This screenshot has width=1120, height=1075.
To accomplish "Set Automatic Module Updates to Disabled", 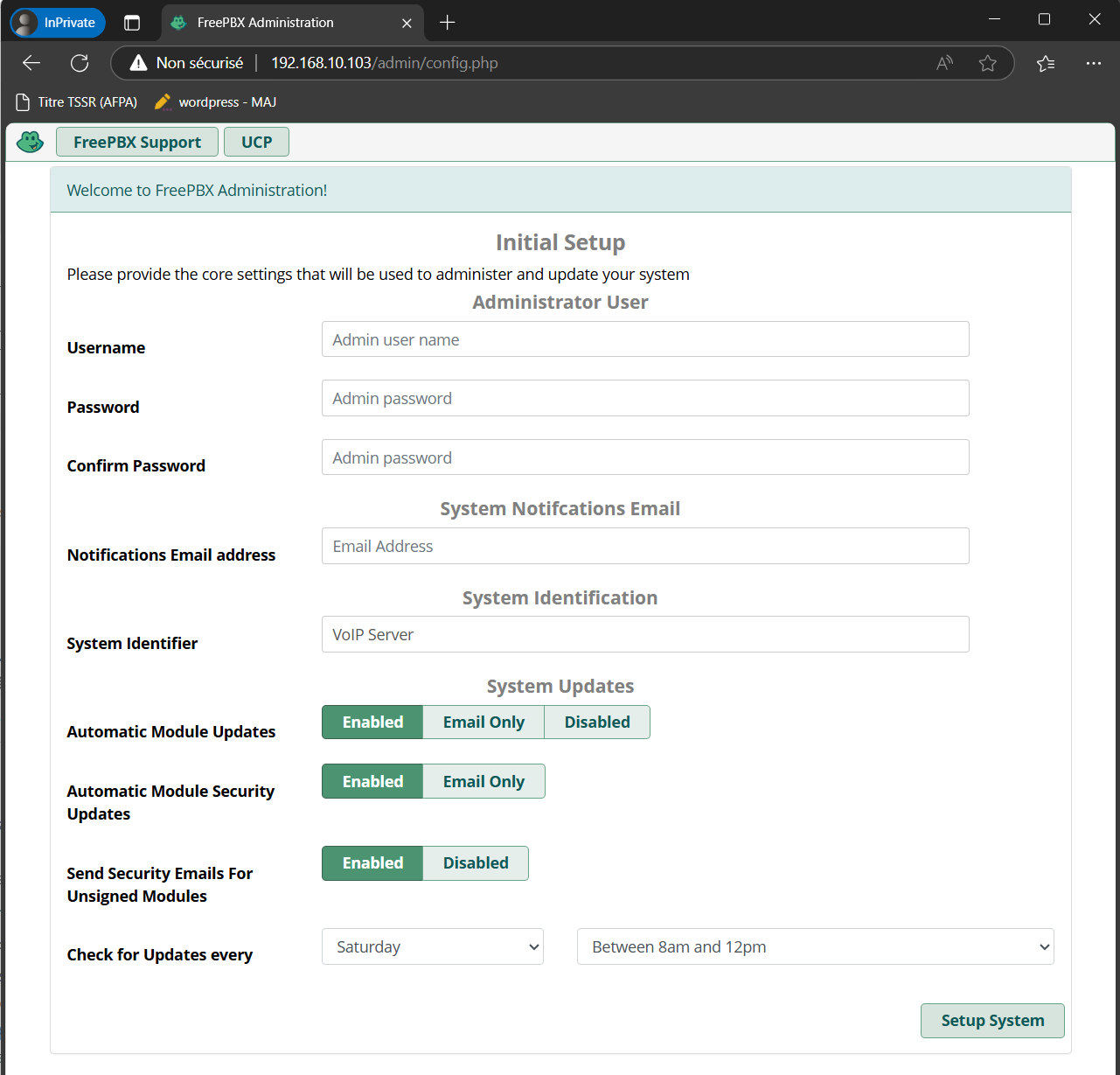I will coord(596,722).
